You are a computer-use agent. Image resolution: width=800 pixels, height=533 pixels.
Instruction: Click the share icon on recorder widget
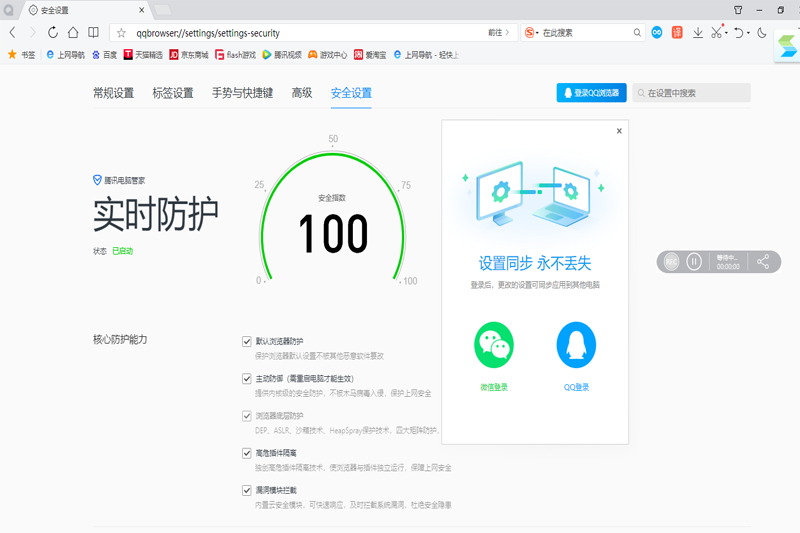[763, 261]
